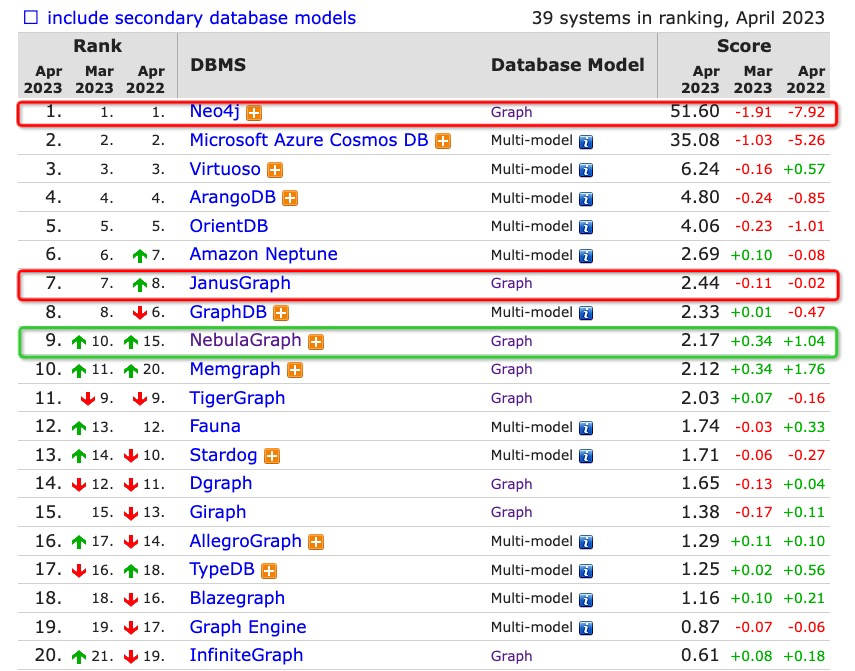The width and height of the screenshot is (855, 671).
Task: Open the TypeDB link
Action: tap(222, 569)
